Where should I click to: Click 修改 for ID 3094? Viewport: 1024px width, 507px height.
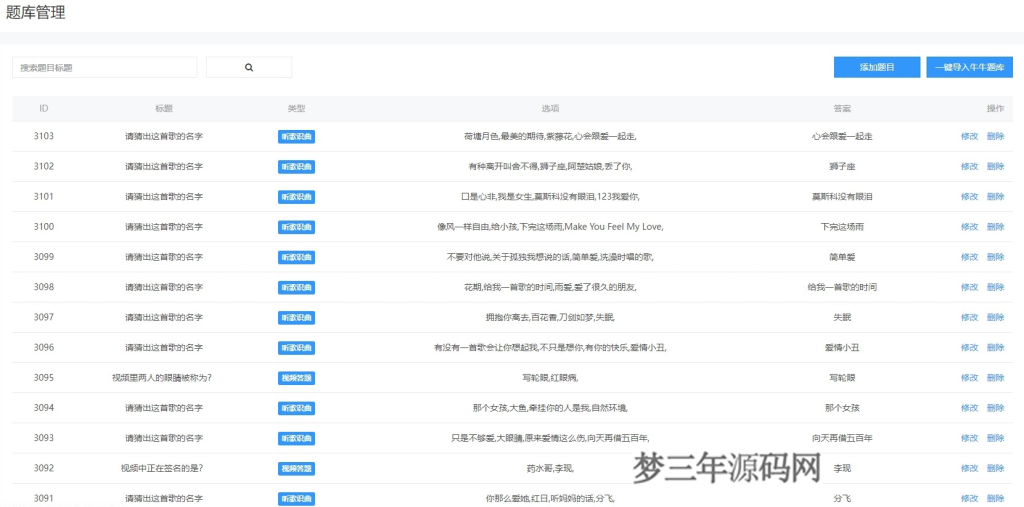tap(969, 408)
